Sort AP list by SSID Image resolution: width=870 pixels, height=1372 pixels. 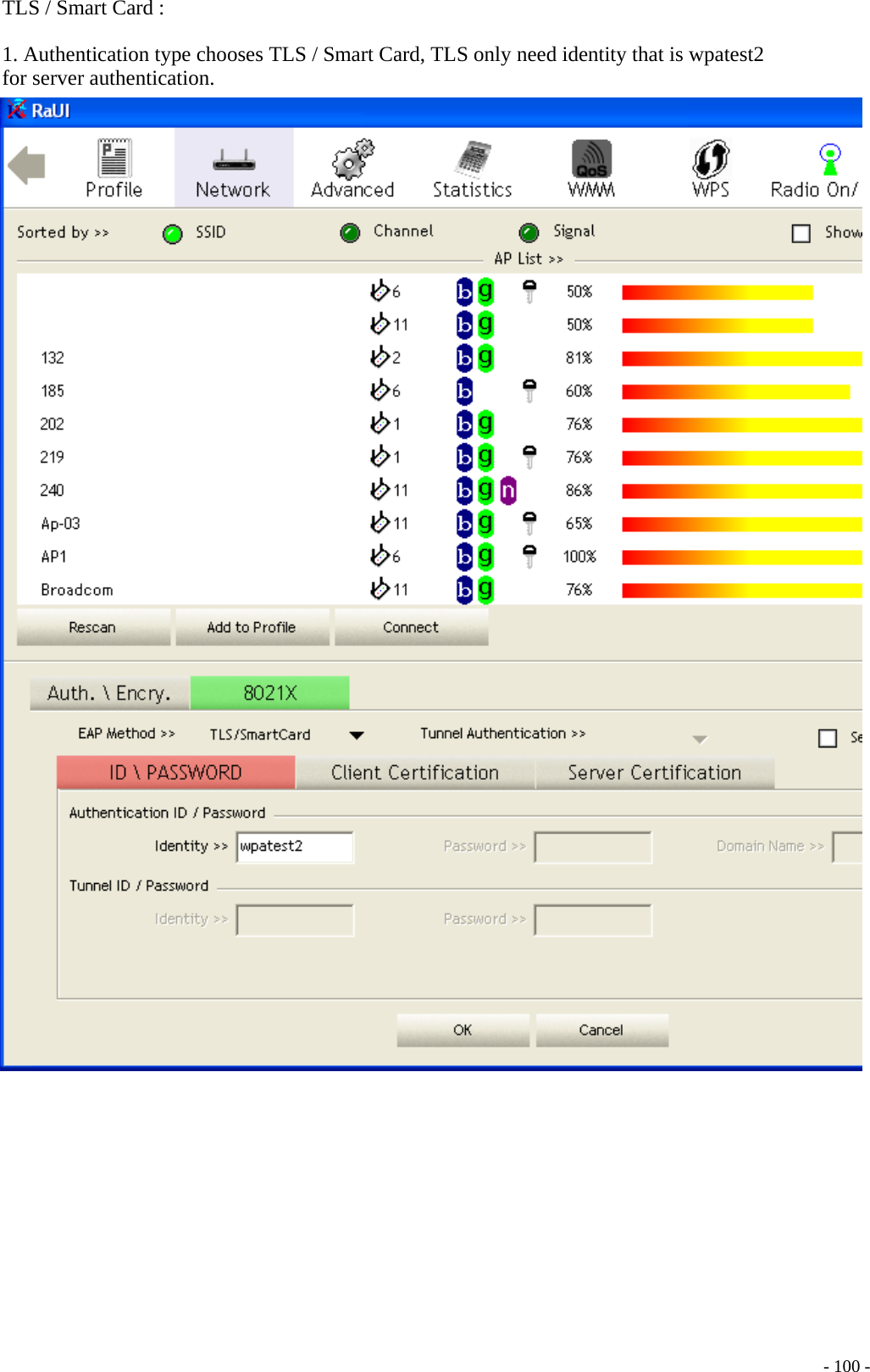[x=173, y=234]
